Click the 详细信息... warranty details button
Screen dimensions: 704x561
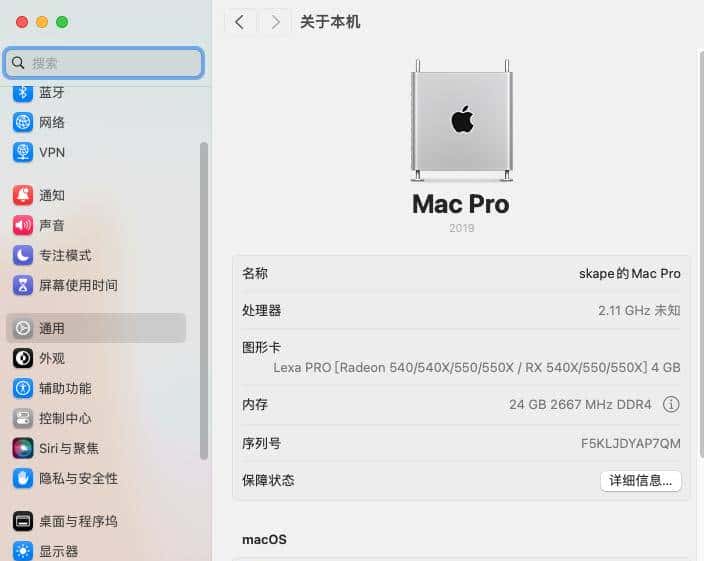(x=640, y=481)
